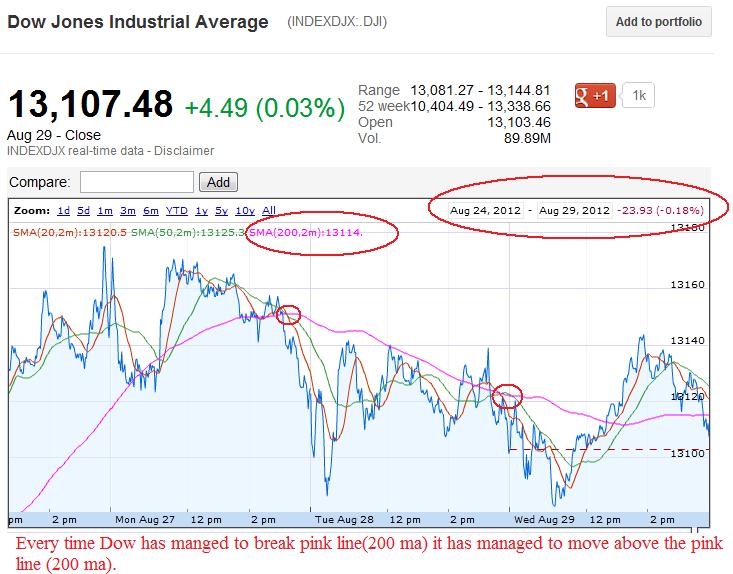Screen dimensions: 733x574
Task: Edit end date Aug 29, 2012 field
Action: pos(575,210)
